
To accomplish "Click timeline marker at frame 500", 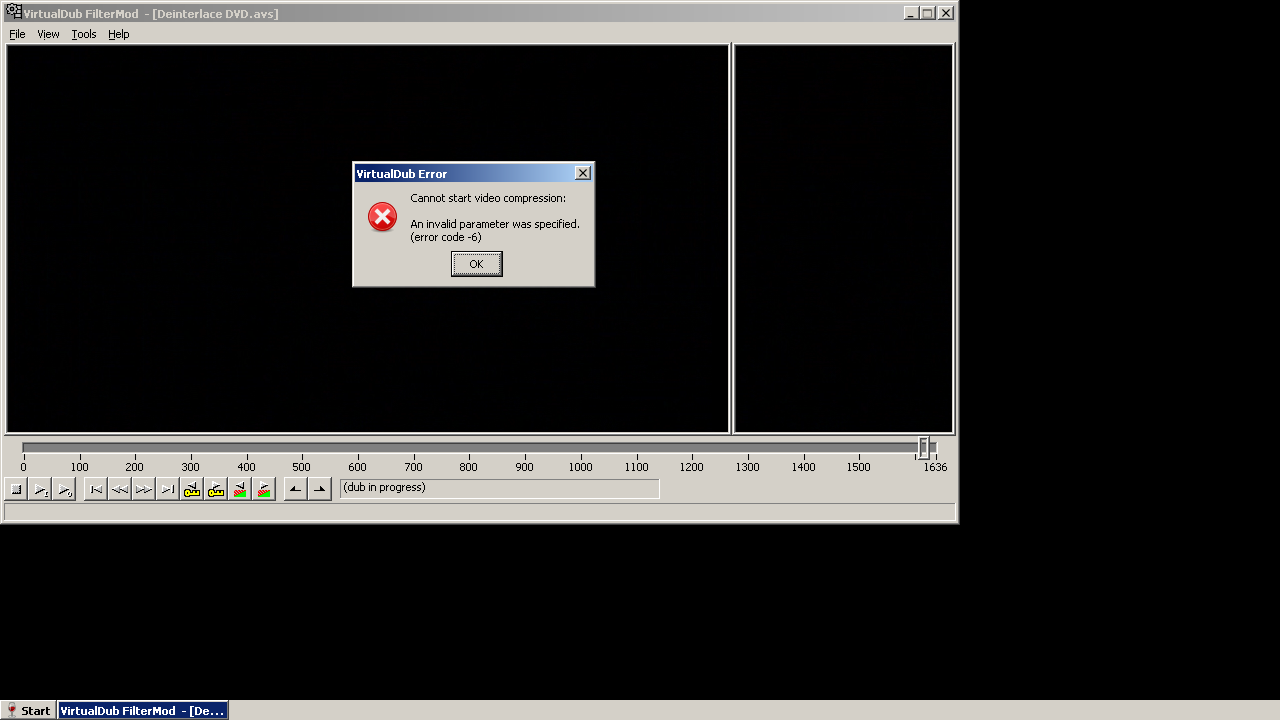I will point(302,467).
